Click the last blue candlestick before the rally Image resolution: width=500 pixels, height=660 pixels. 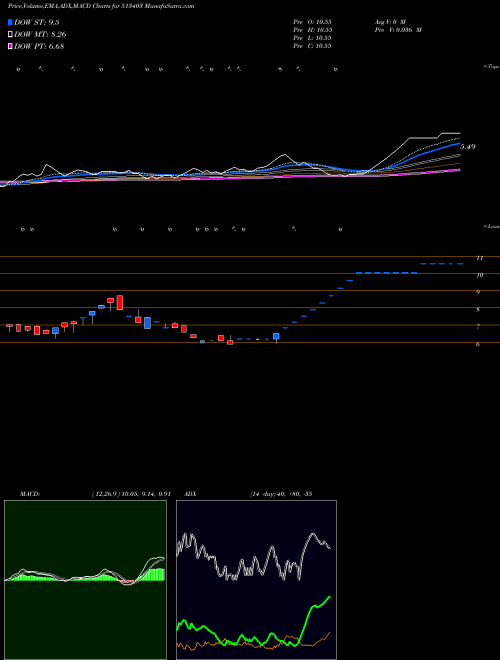[276, 336]
